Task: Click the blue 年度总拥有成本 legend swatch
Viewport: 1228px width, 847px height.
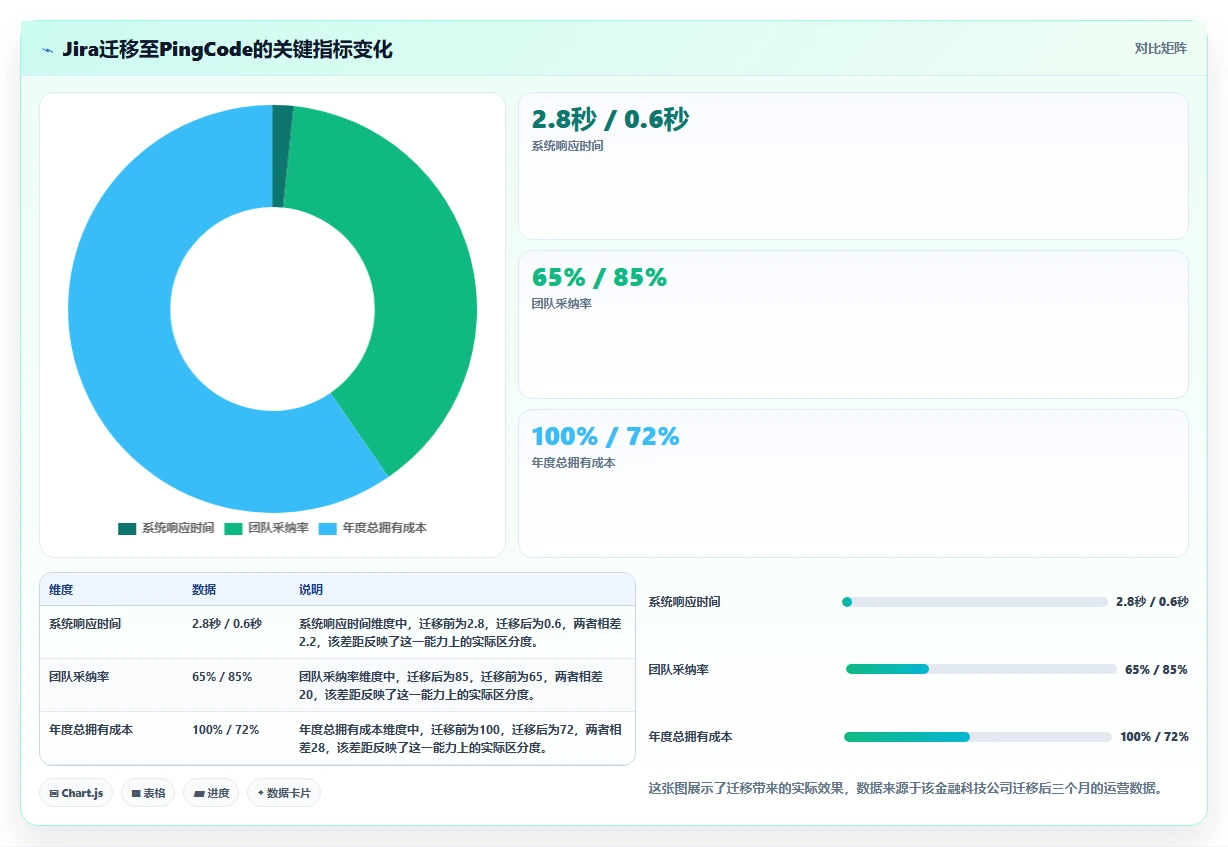Action: tap(328, 528)
